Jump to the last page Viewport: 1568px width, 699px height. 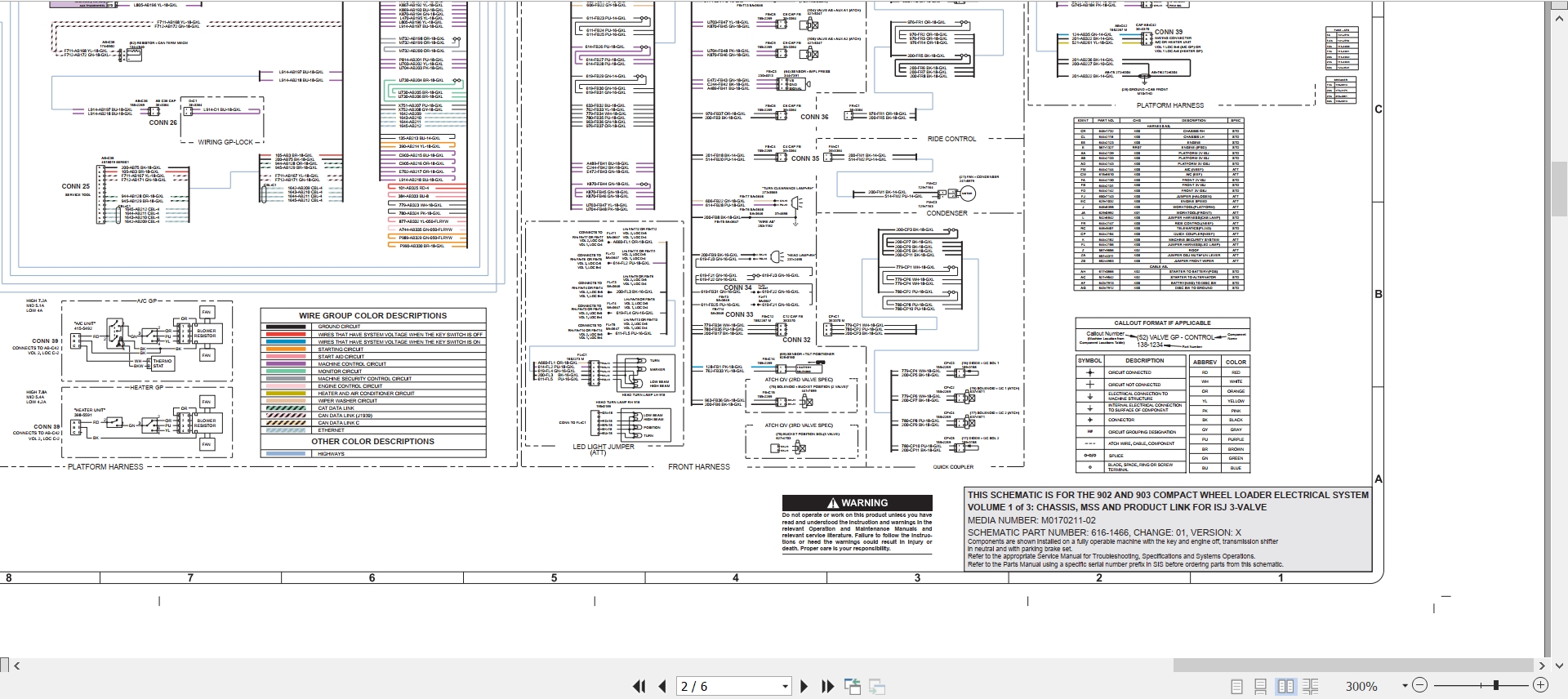[827, 687]
